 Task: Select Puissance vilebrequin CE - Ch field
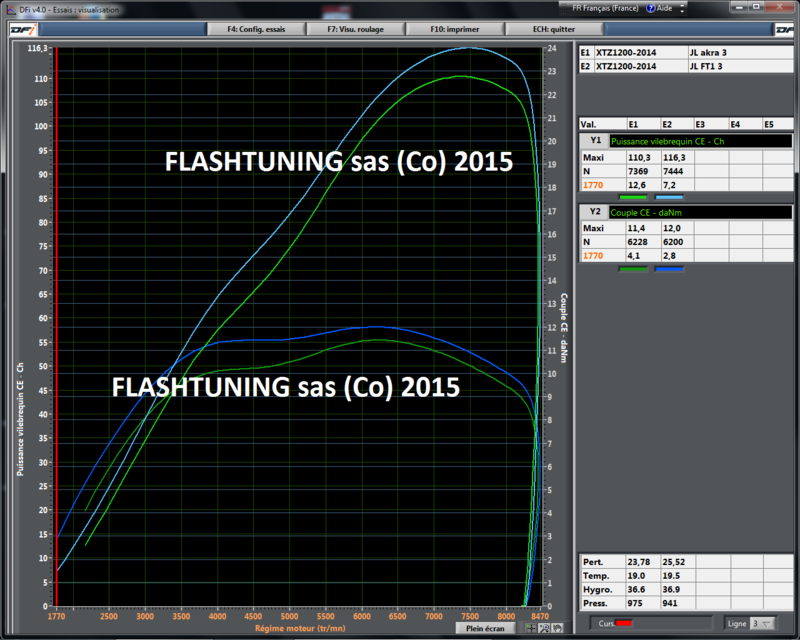point(701,141)
